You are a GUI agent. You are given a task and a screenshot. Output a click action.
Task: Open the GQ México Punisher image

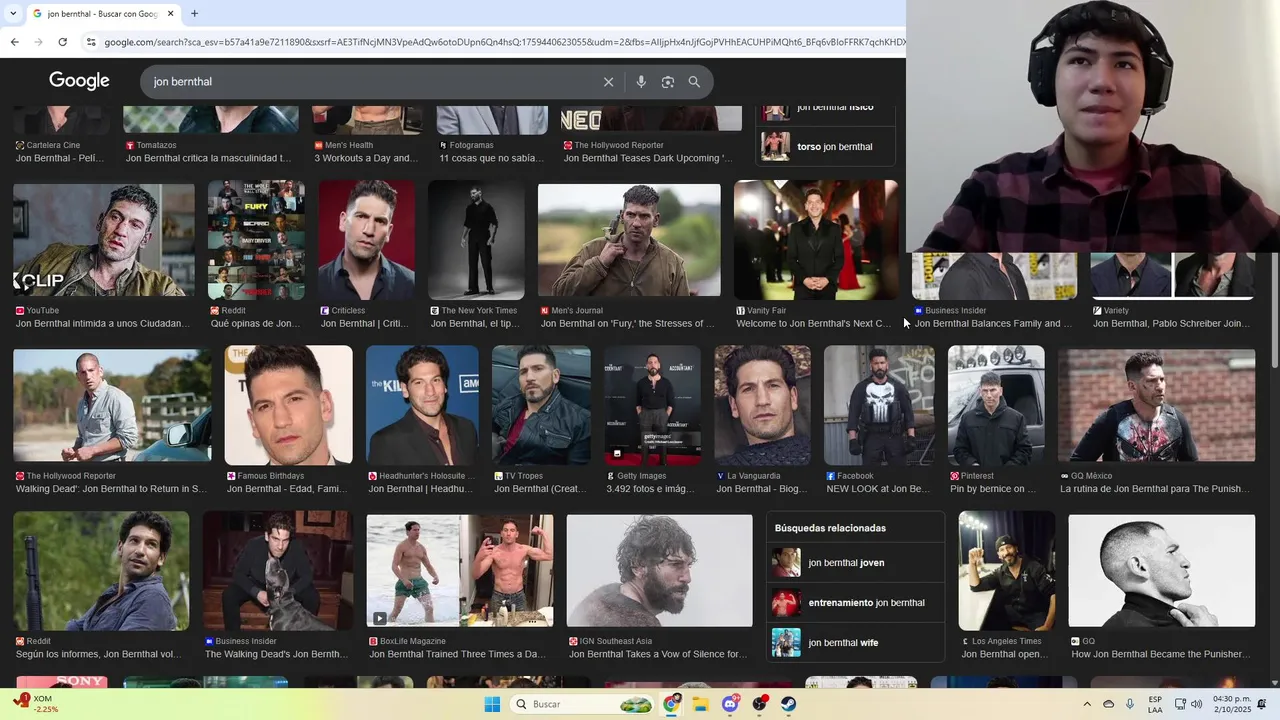(1156, 405)
